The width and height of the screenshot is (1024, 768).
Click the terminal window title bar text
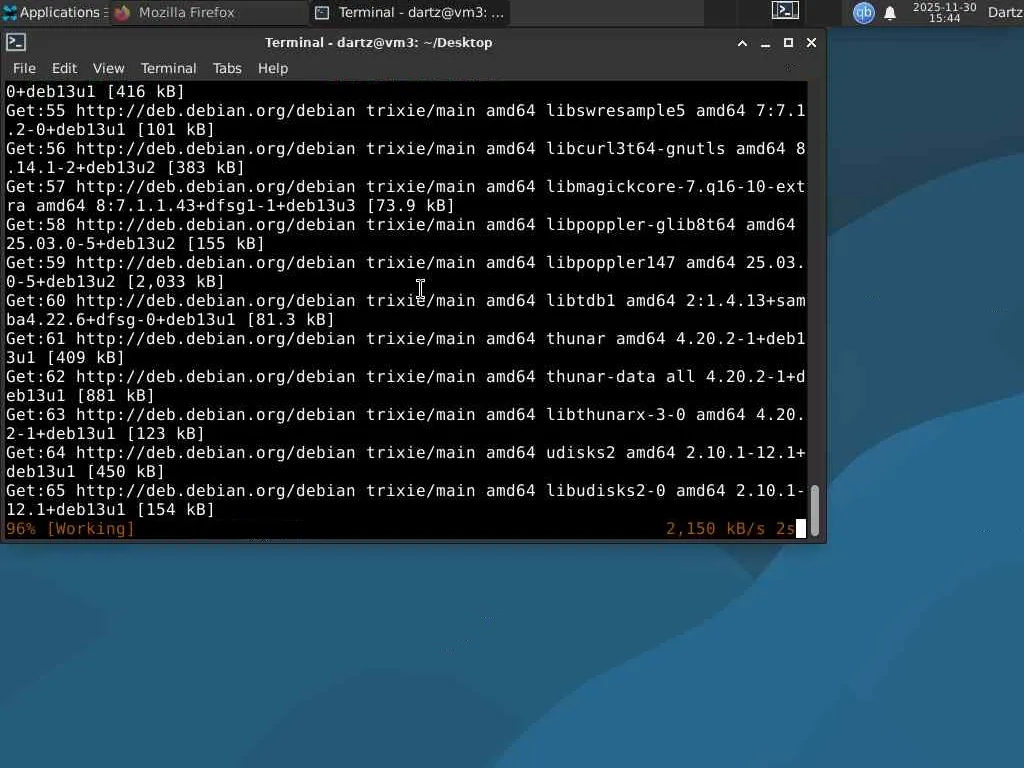tap(378, 42)
